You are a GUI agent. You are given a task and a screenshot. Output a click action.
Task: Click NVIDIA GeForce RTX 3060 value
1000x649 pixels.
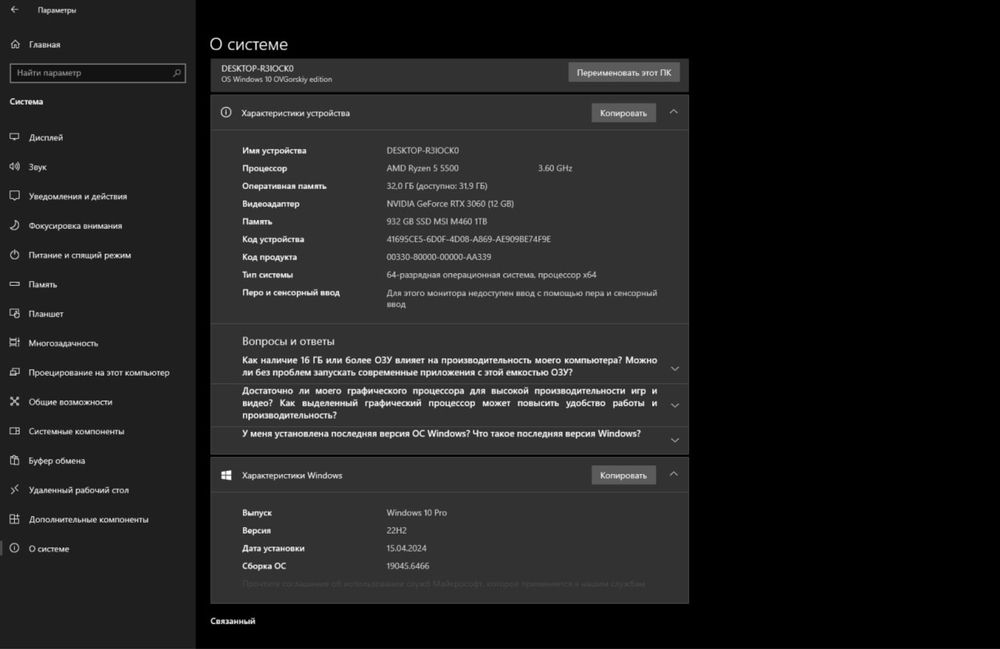(450, 203)
